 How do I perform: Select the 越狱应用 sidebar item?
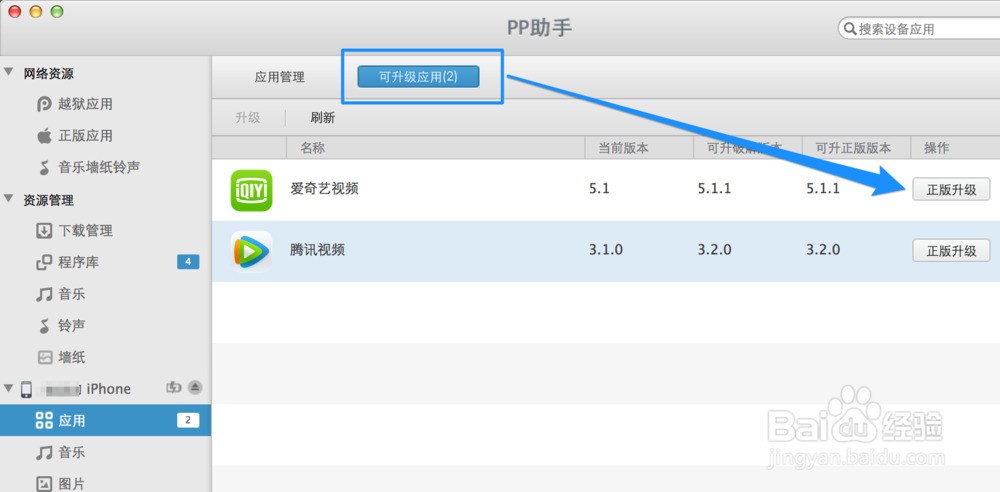click(x=105, y=104)
